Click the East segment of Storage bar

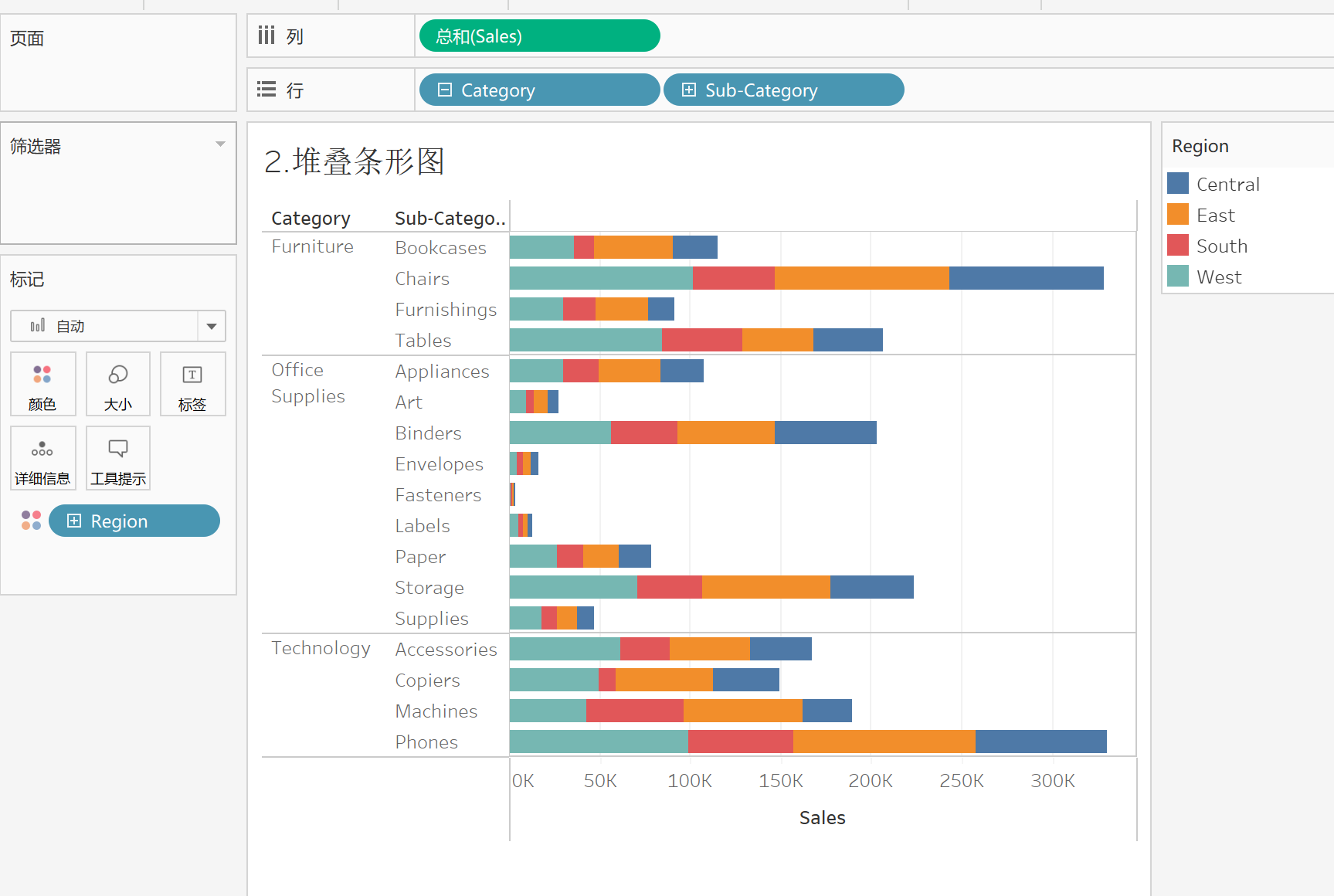click(766, 587)
